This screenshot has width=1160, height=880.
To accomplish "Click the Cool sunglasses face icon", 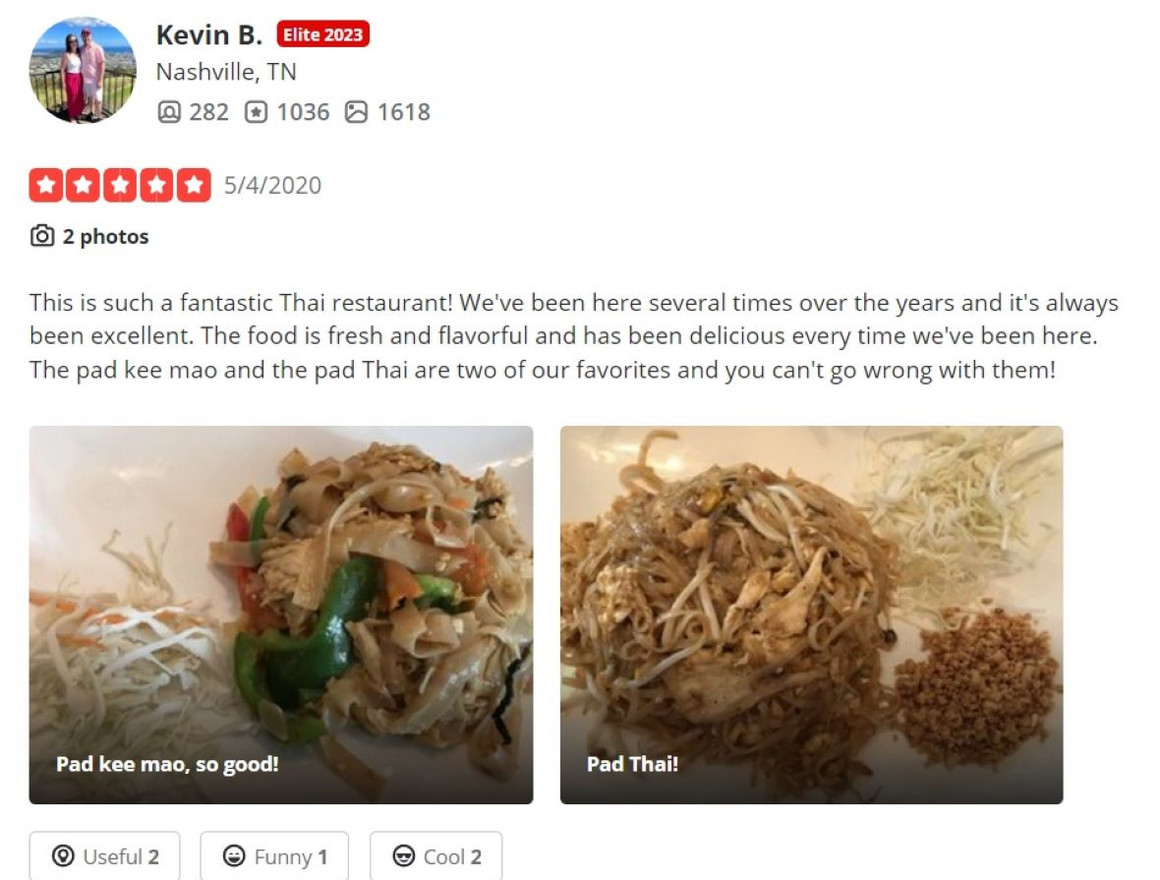I will (403, 856).
